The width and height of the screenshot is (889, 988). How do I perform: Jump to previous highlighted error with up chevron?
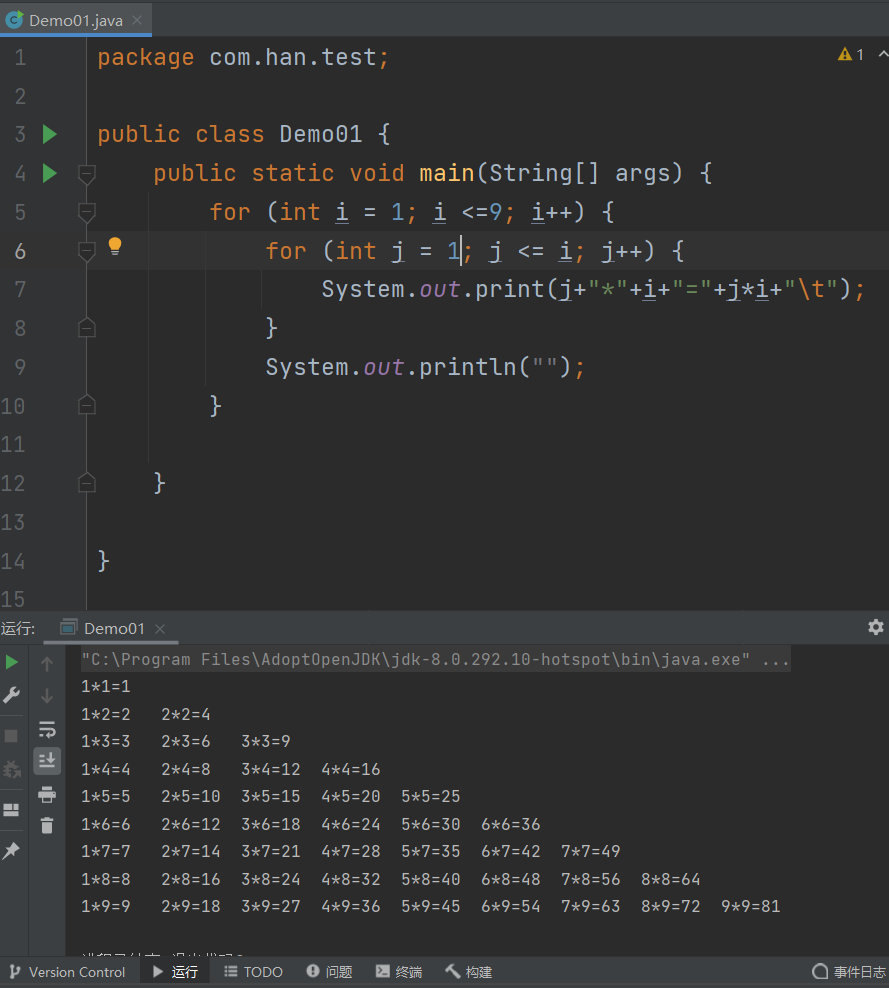pos(883,55)
